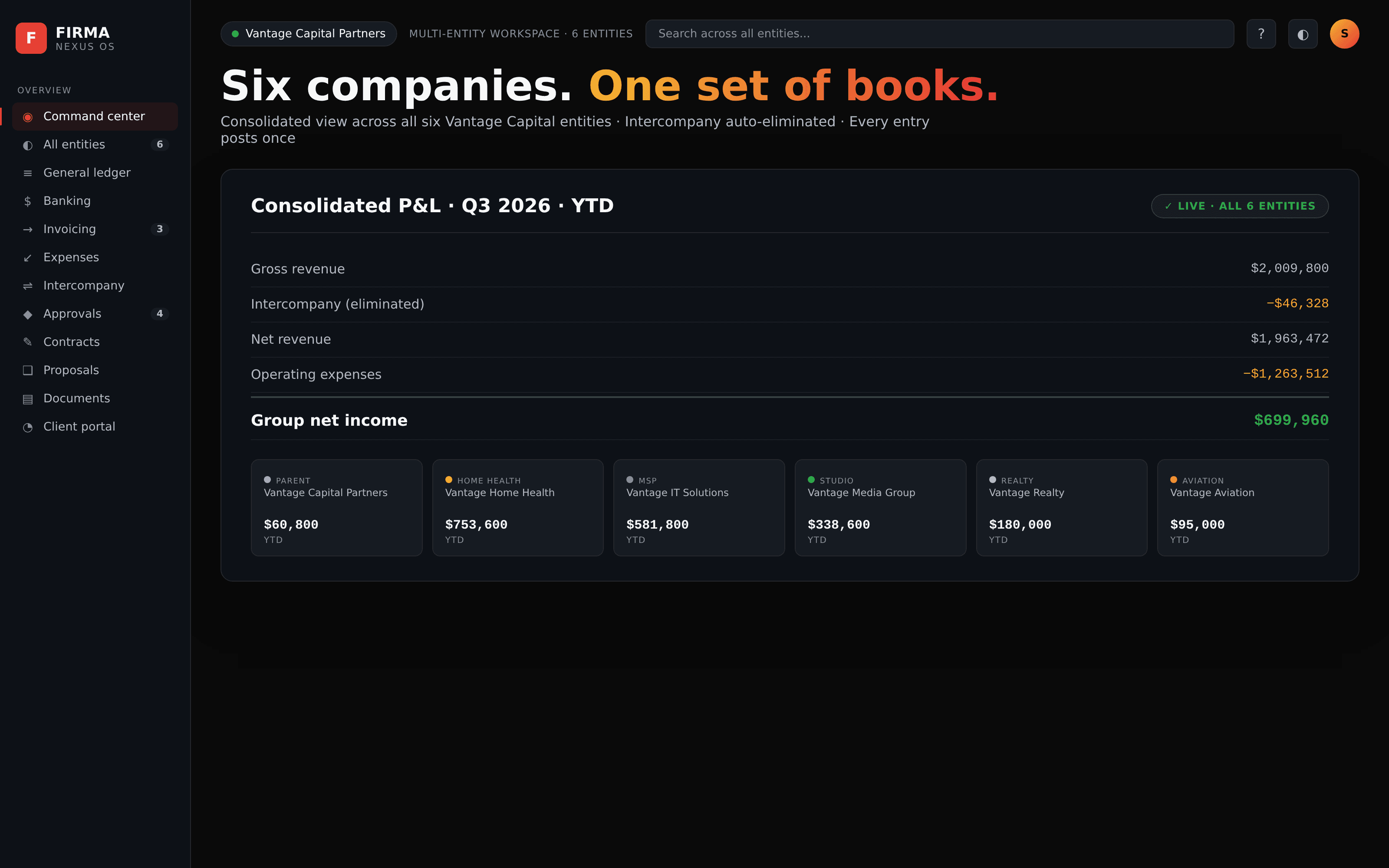
Task: Click the Gross revenue row label
Action: (x=298, y=269)
